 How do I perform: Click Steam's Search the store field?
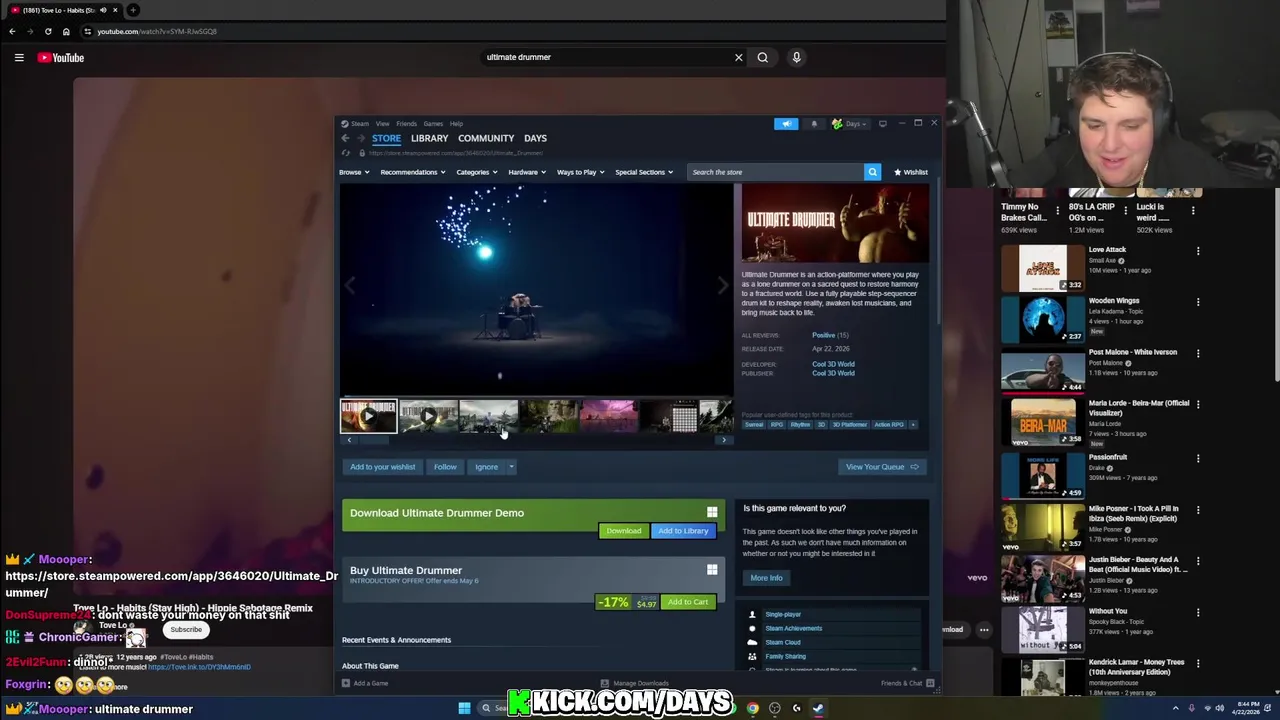(x=776, y=172)
